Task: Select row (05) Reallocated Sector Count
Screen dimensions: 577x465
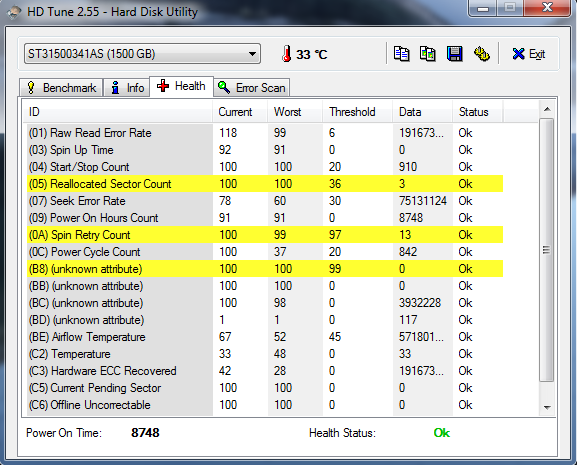Action: coord(265,184)
